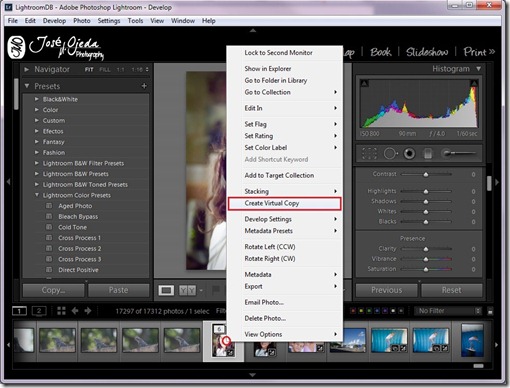Open Export submenu
Viewport: 510px width, 388px height.
click(285, 286)
